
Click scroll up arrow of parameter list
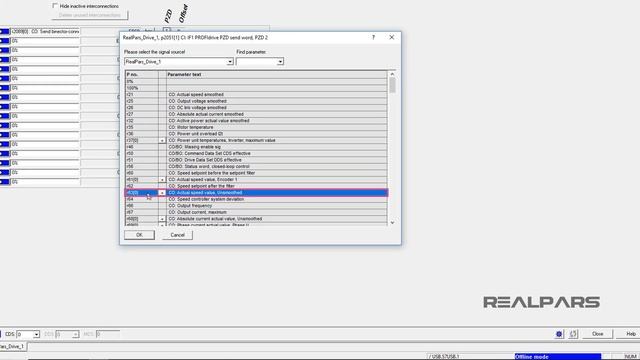tap(392, 74)
